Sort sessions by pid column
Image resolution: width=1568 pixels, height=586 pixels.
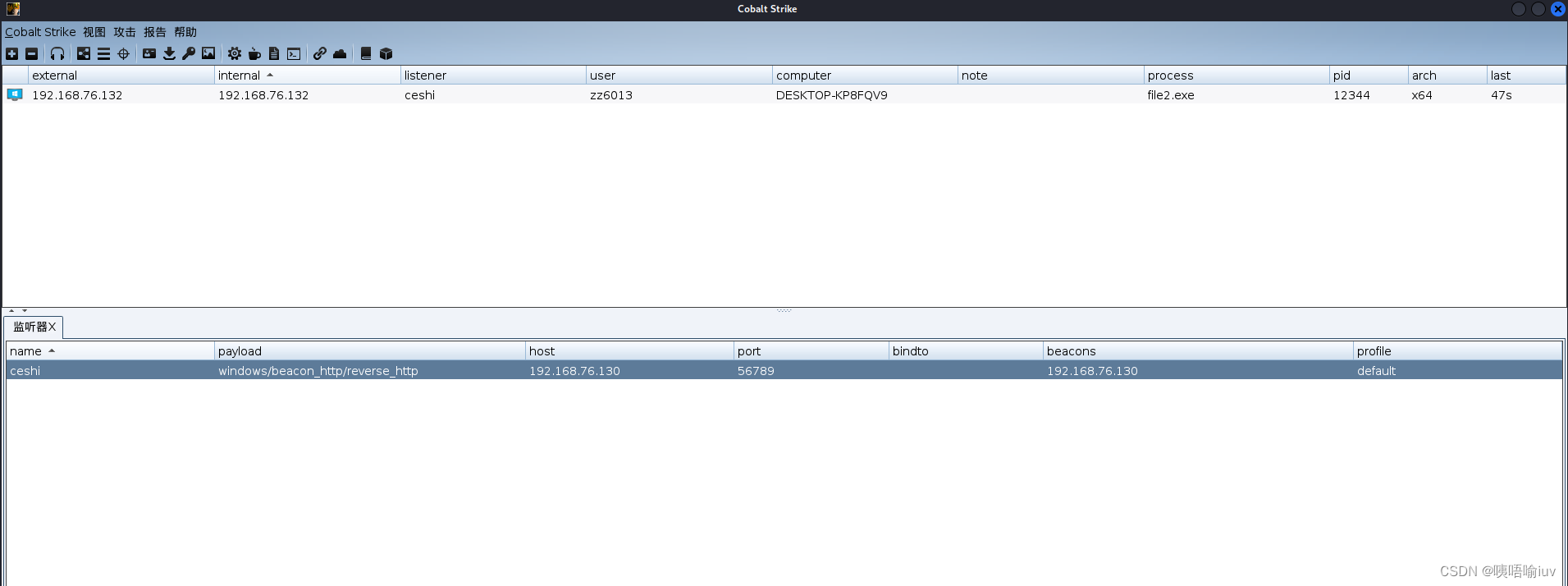pos(1369,75)
